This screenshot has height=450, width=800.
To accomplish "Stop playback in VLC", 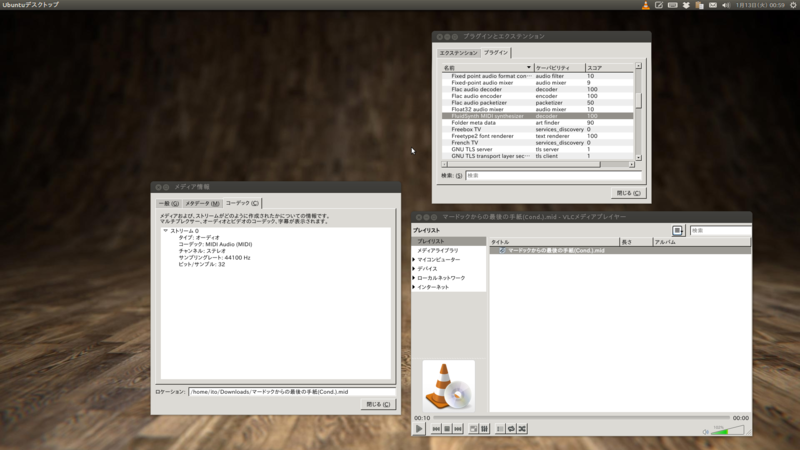I will tap(447, 429).
